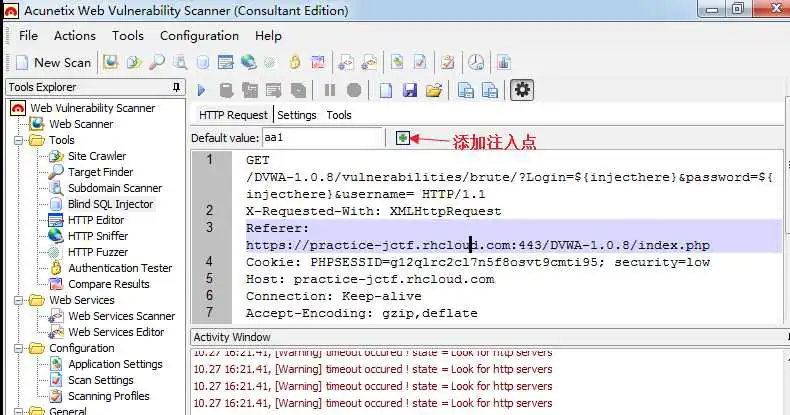This screenshot has height=415, width=790.
Task: Open Target Finder magnifier icon in toolbar
Action: pos(157,62)
